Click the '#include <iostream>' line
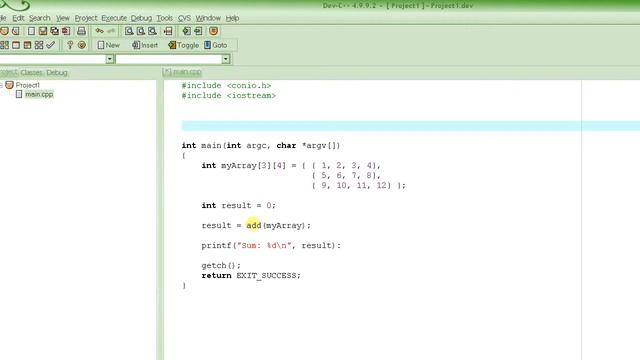640x360 pixels. 229,96
